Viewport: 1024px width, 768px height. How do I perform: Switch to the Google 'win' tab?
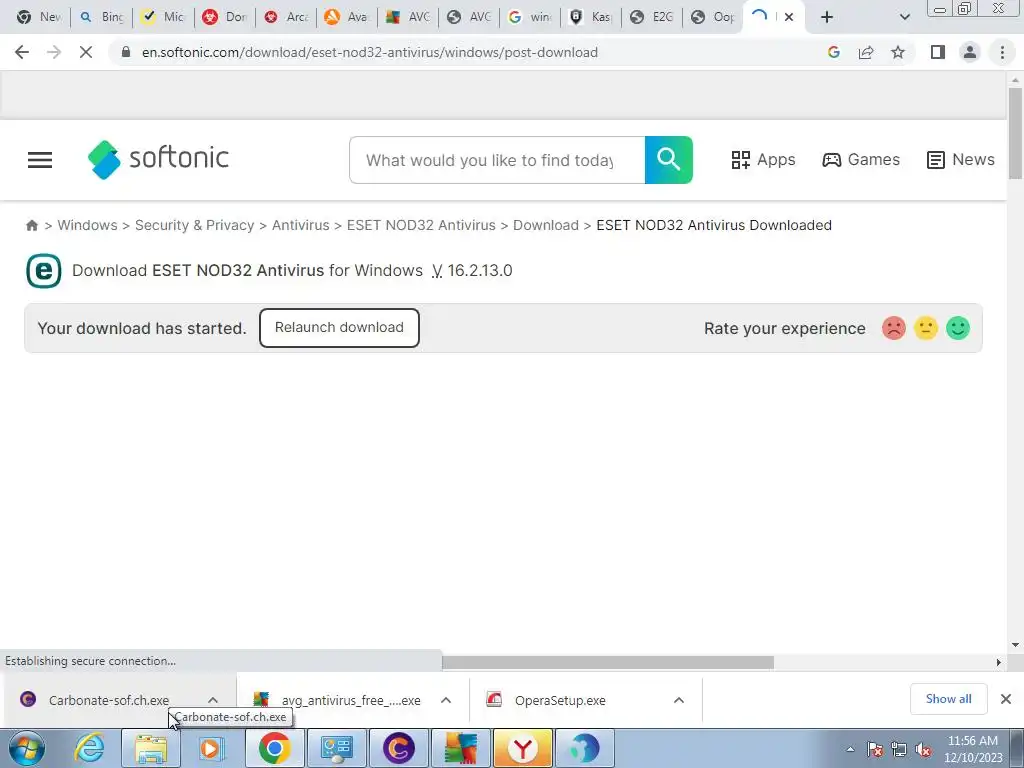[x=530, y=17]
